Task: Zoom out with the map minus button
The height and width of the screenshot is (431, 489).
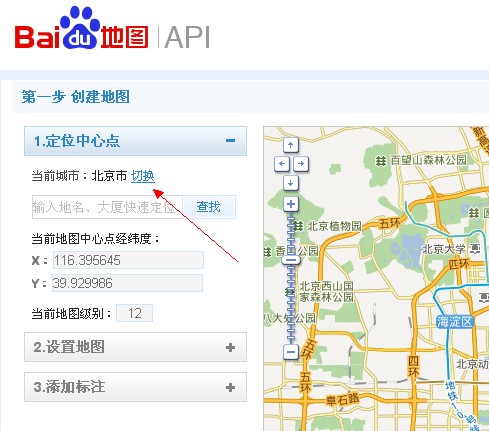Action: pos(291,352)
